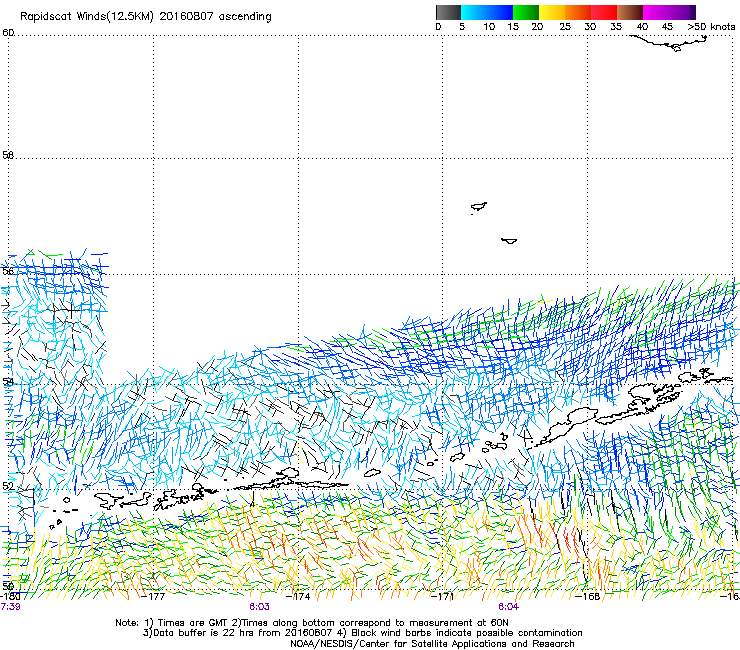Click the -180 longitude axis label
This screenshot has height=650, width=740.
tap(9, 596)
